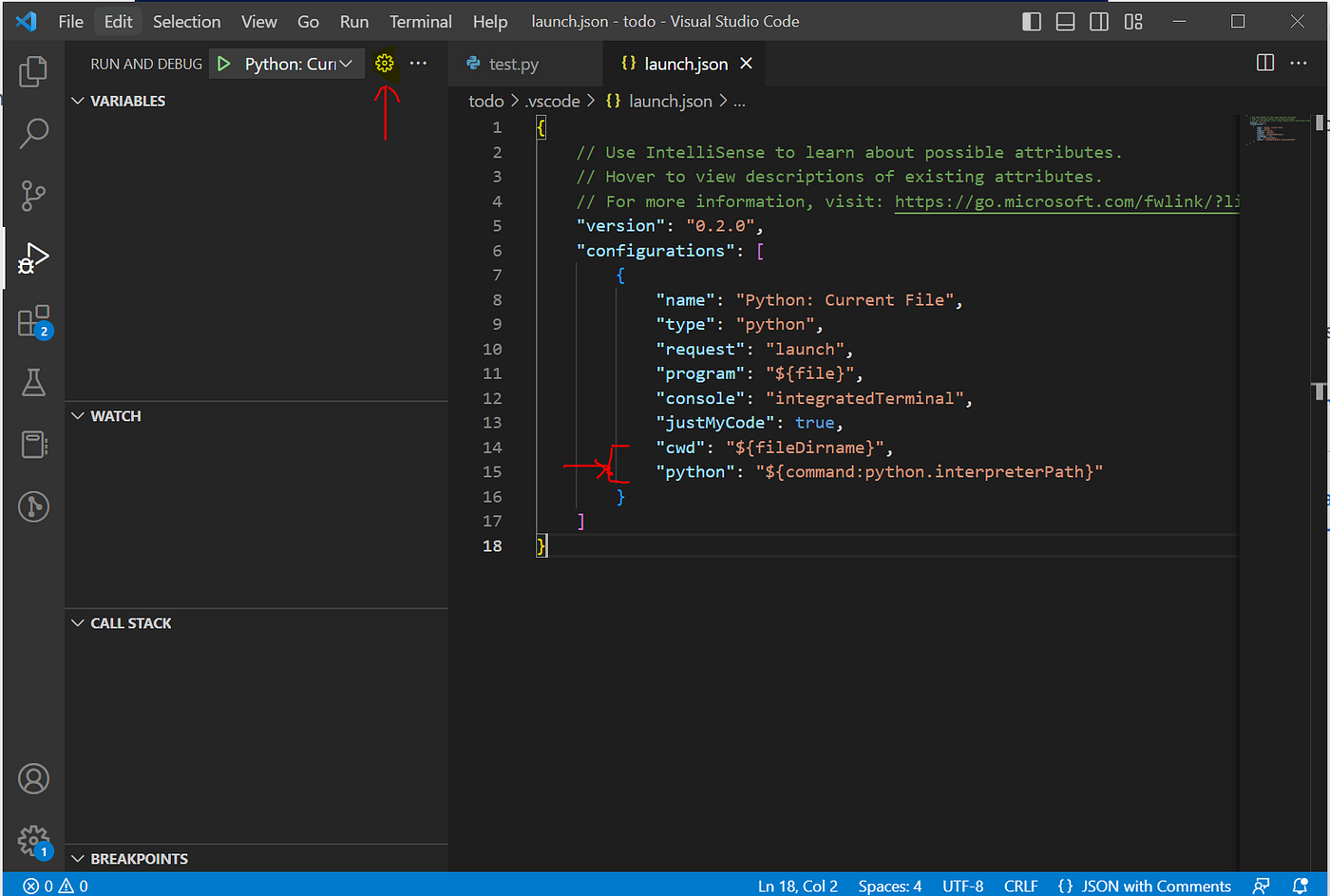Show errors and warnings in status bar
This screenshot has height=896, width=1330.
pyautogui.click(x=55, y=886)
